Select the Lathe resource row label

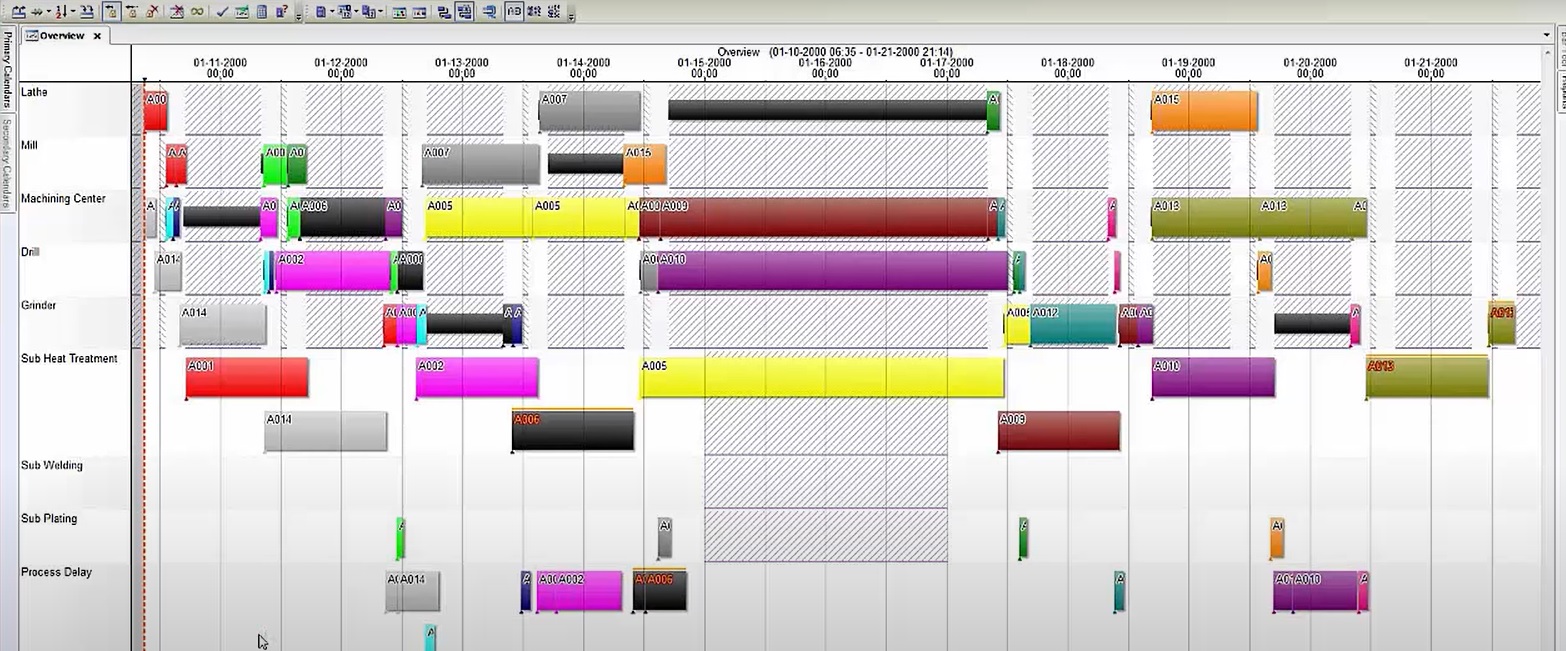[33, 92]
